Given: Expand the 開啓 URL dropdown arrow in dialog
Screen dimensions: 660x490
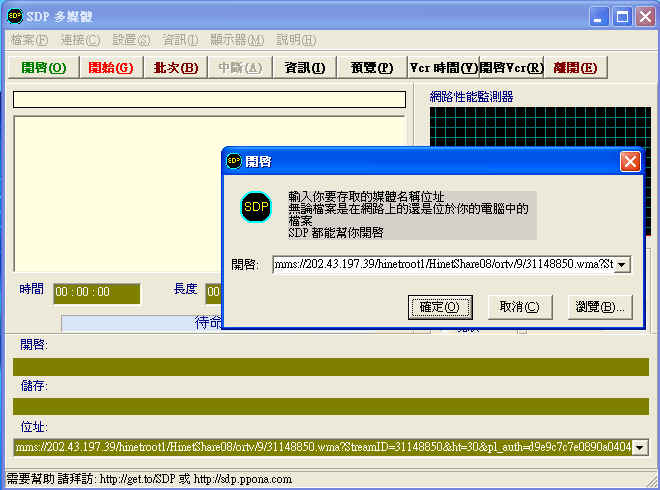Looking at the screenshot, I should (622, 265).
